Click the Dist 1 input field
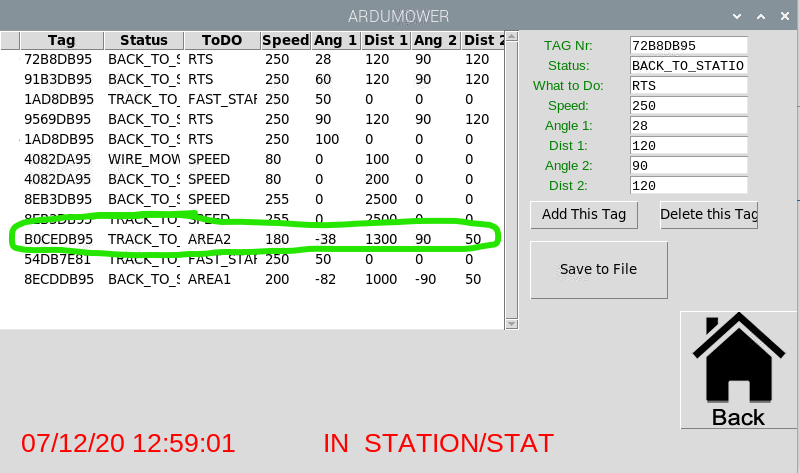The height and width of the screenshot is (473, 800). tap(688, 145)
